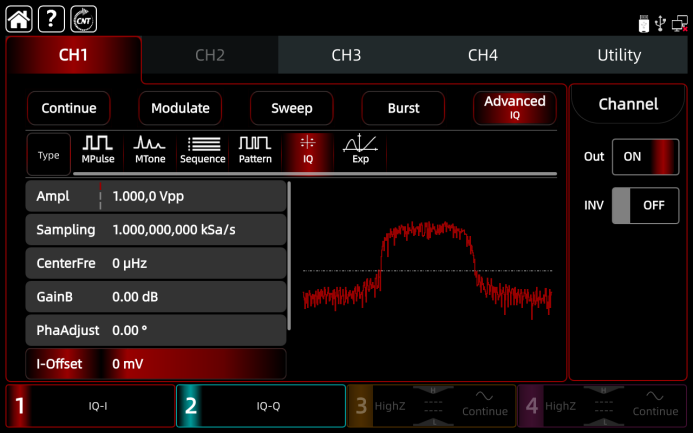Select the Exp type icon
Viewport: 693px width, 433px height.
(x=360, y=150)
